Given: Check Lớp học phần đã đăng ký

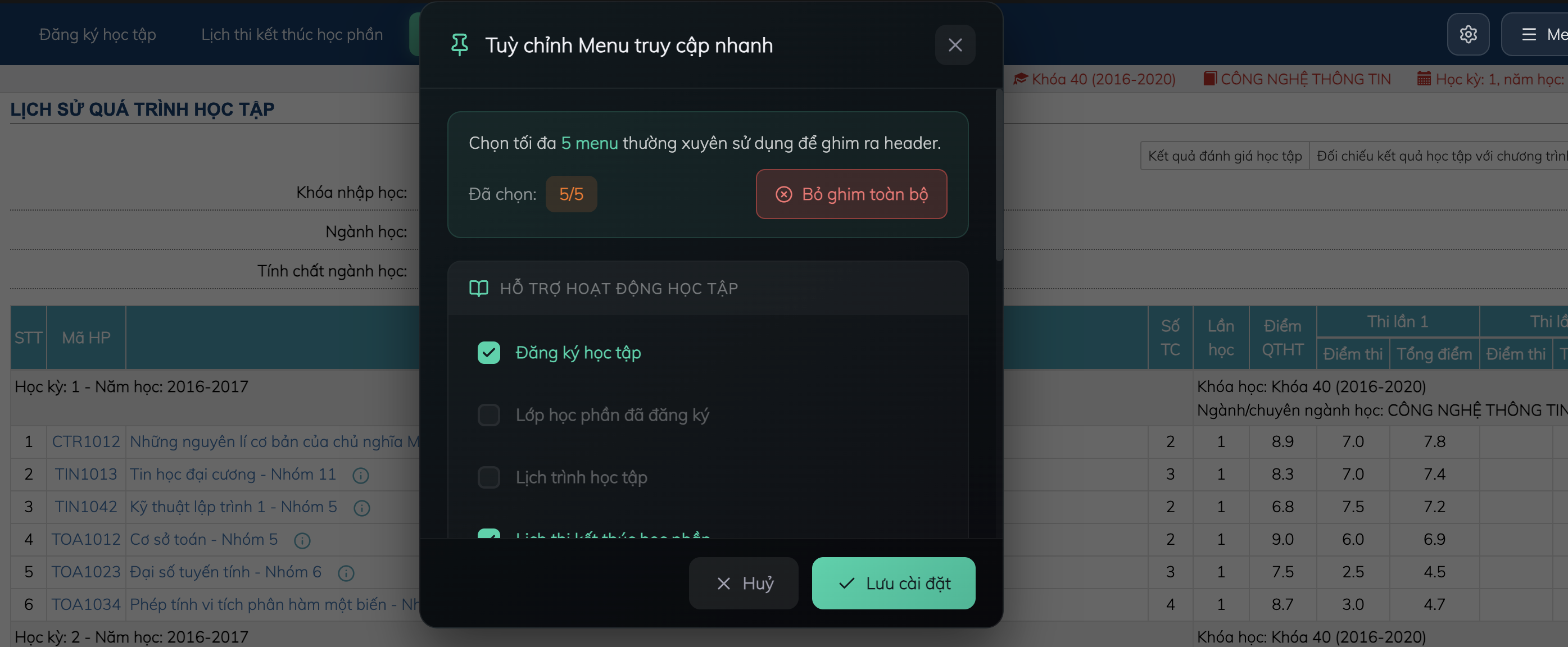Looking at the screenshot, I should click(489, 414).
